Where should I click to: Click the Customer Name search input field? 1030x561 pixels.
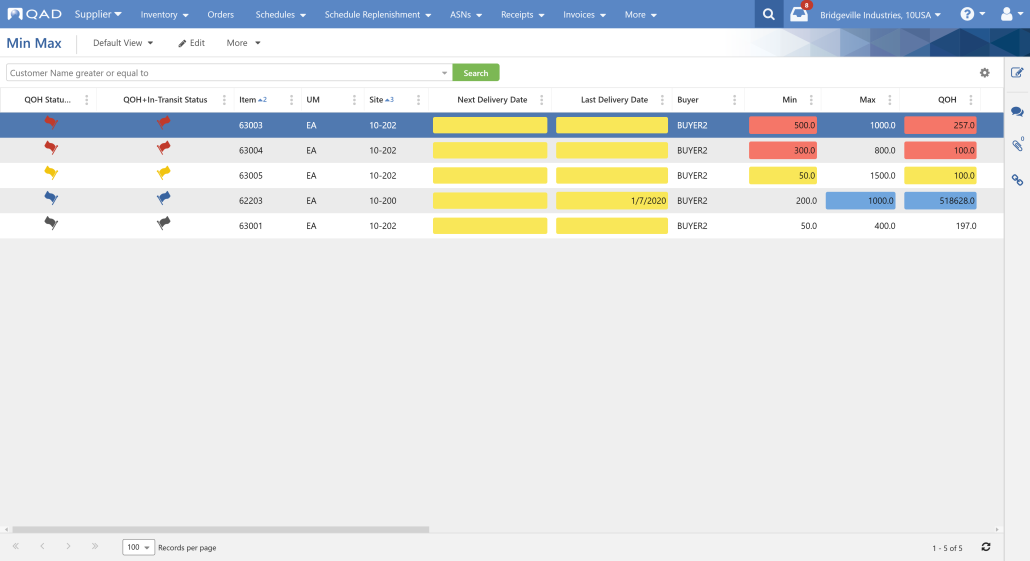coord(223,73)
